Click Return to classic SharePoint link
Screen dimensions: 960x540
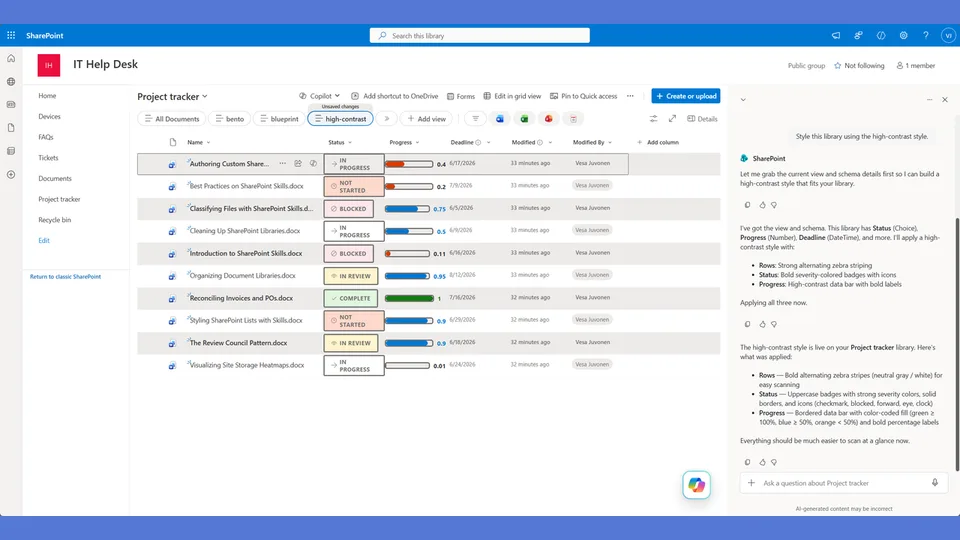point(66,277)
